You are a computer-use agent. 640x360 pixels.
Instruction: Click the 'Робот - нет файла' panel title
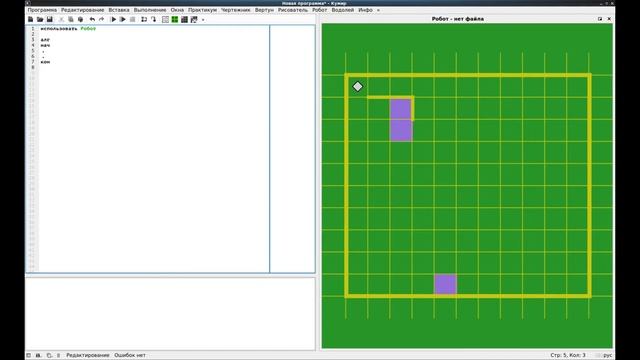pos(458,19)
